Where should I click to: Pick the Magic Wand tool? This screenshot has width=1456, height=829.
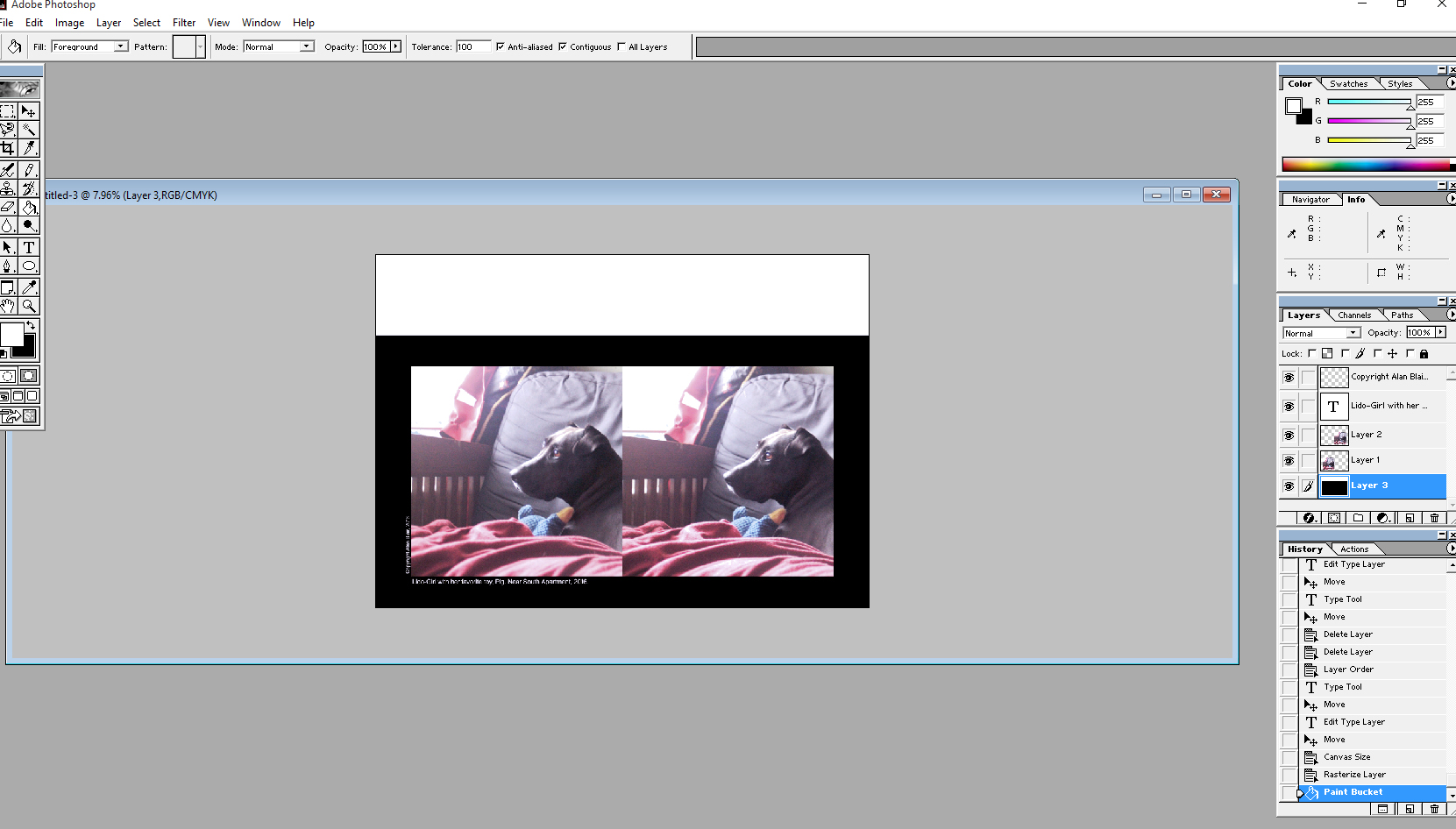click(x=29, y=130)
